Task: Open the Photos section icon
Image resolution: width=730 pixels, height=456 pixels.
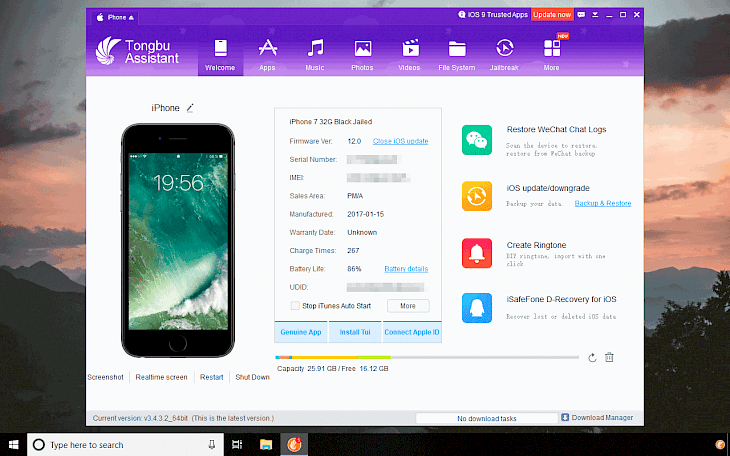Action: [x=363, y=48]
